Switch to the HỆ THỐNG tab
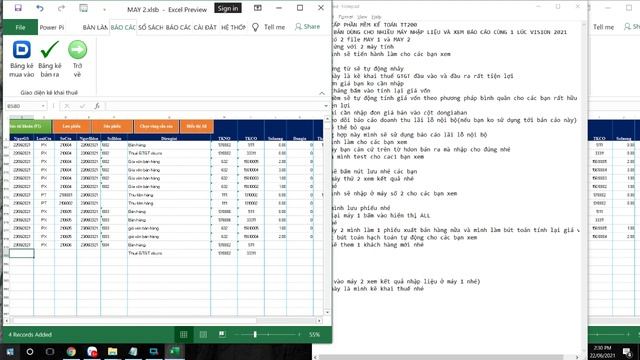 tap(233, 27)
